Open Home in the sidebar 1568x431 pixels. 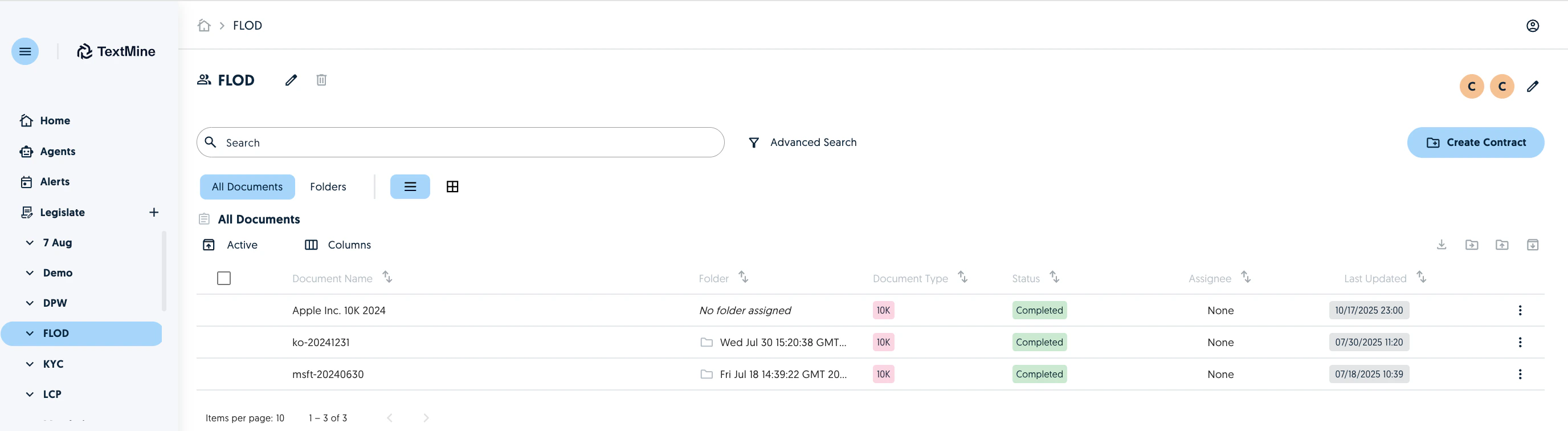(x=44, y=120)
